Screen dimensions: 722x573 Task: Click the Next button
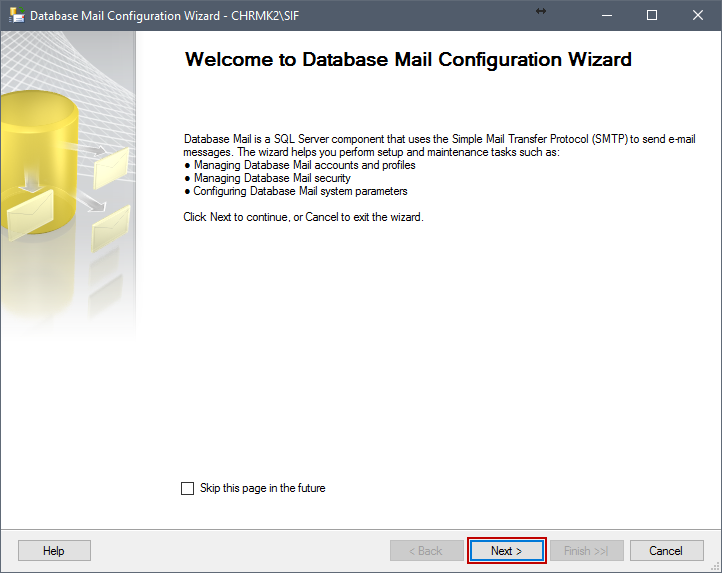(x=507, y=550)
